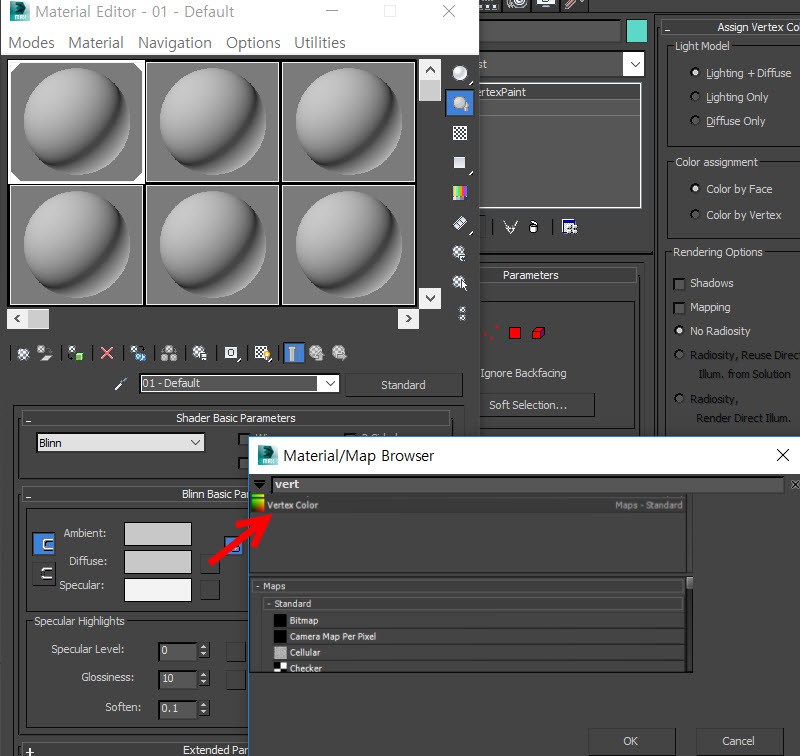Toggle the checkered Background pattern icon
The width and height of the screenshot is (800, 756).
(x=460, y=133)
